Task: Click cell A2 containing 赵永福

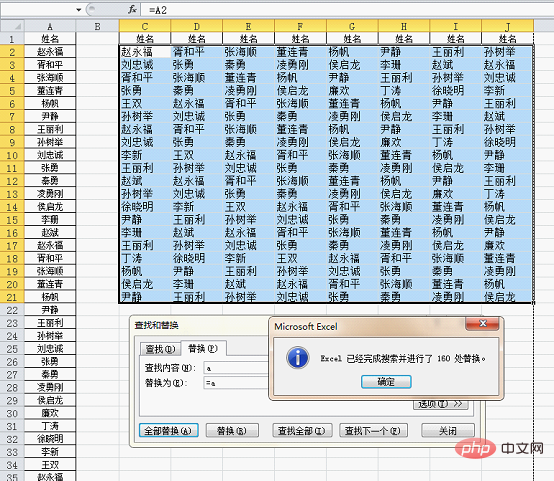Action: 50,52
